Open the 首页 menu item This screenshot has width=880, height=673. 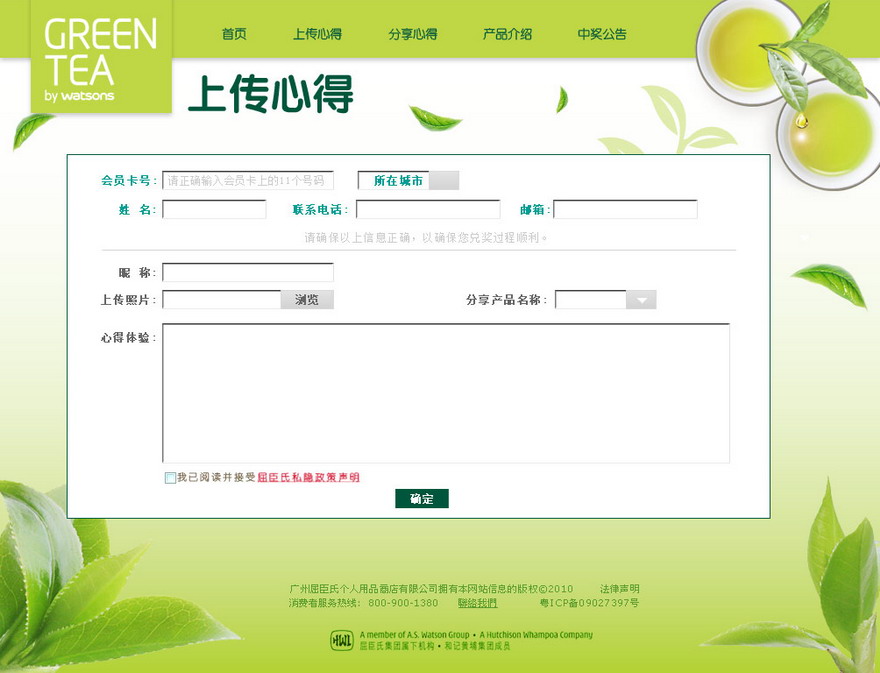pyautogui.click(x=234, y=34)
